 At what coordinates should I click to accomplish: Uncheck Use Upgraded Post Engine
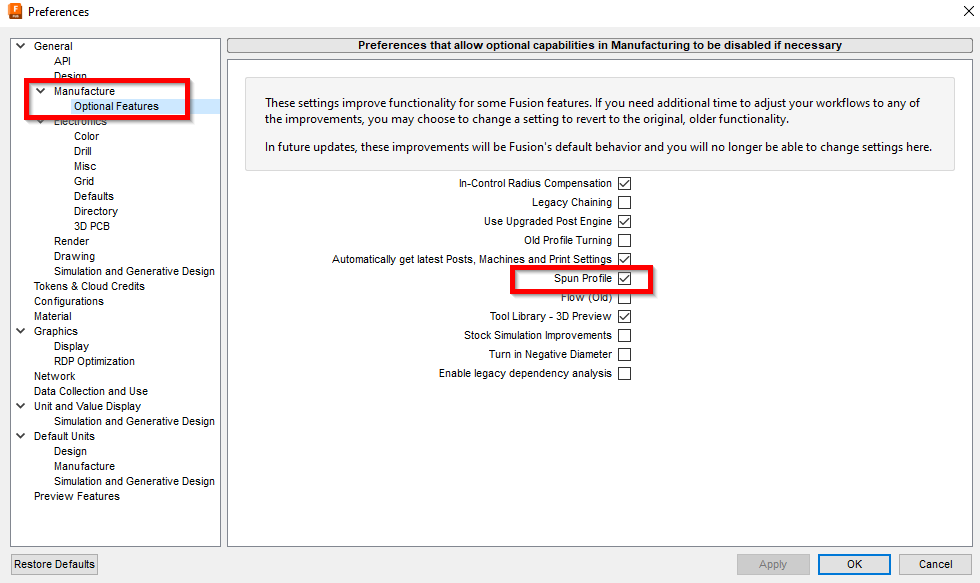tap(624, 221)
